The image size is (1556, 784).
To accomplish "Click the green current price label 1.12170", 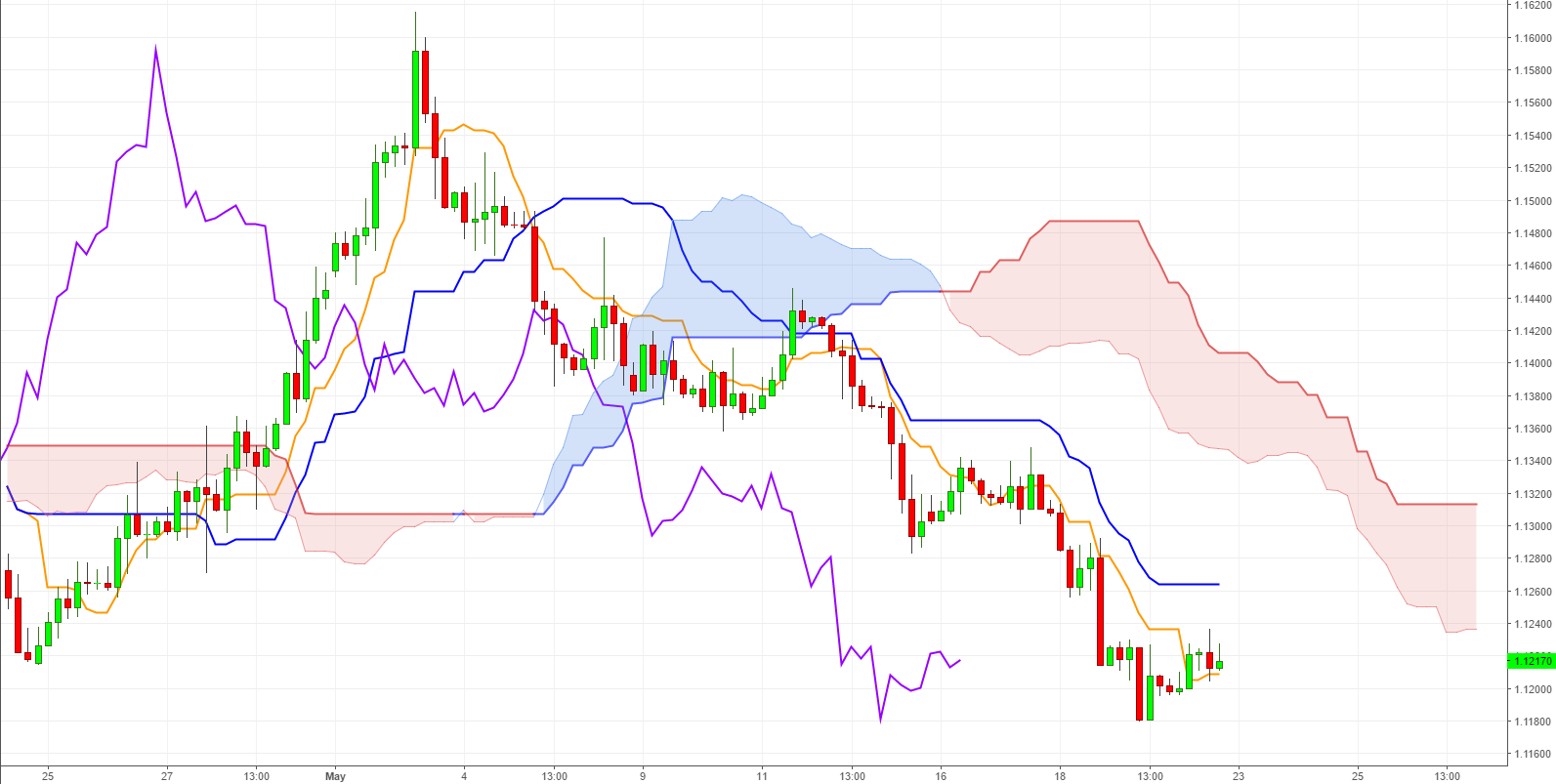I will [1532, 661].
